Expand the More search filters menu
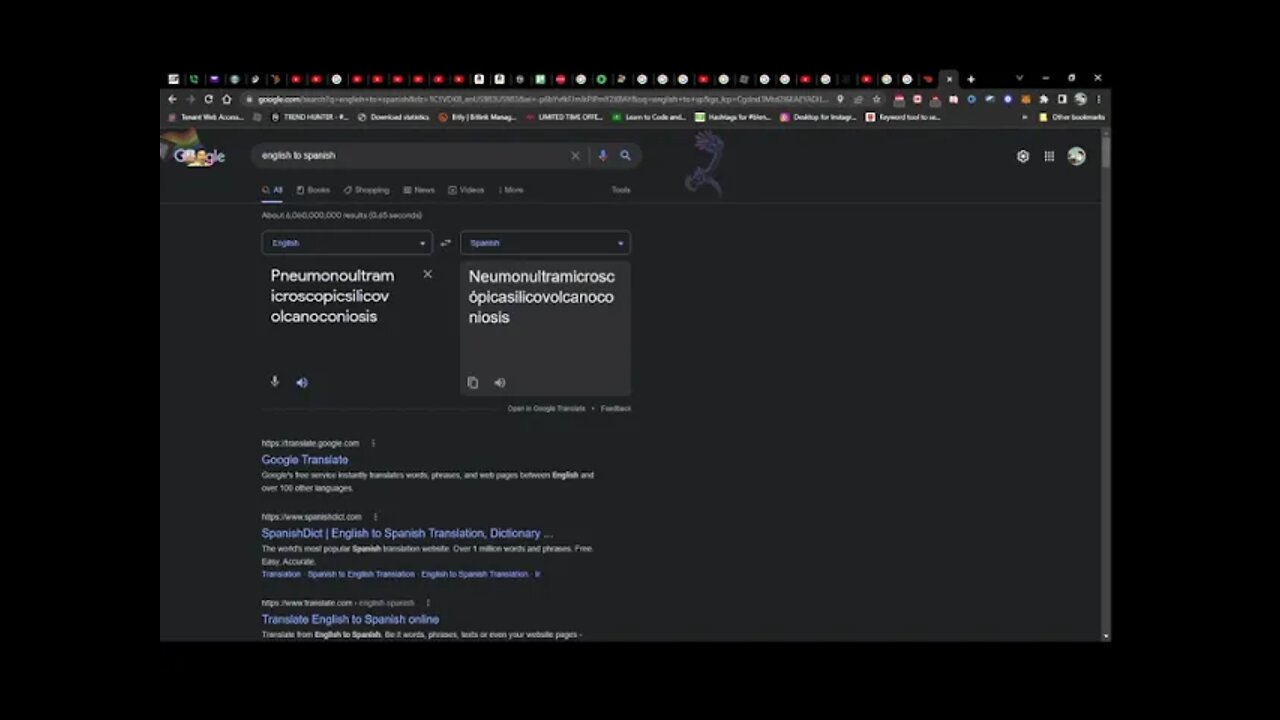Screen dimensions: 1280x720 511,190
